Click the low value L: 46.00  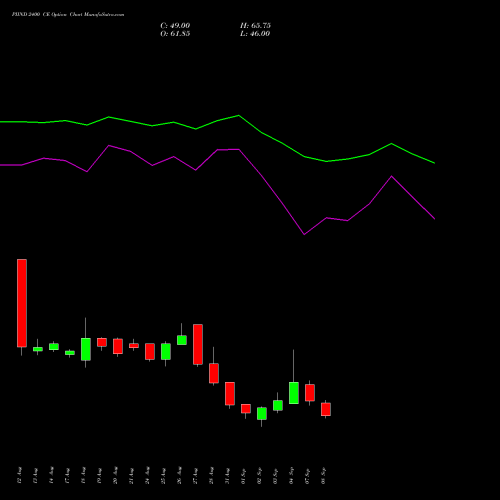255,34
